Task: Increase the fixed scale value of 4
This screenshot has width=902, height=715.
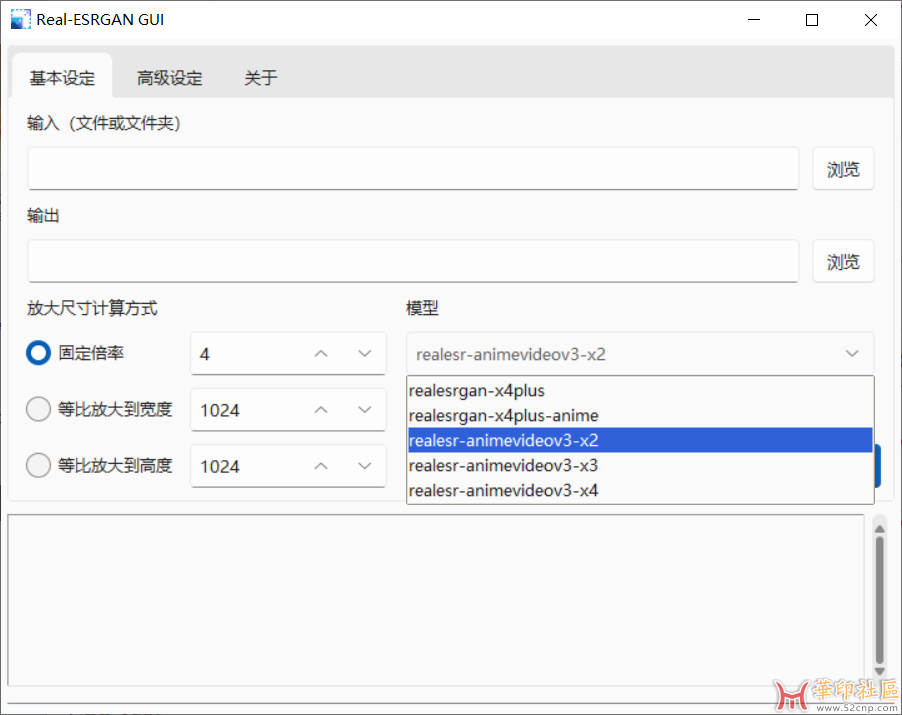Action: 321,353
